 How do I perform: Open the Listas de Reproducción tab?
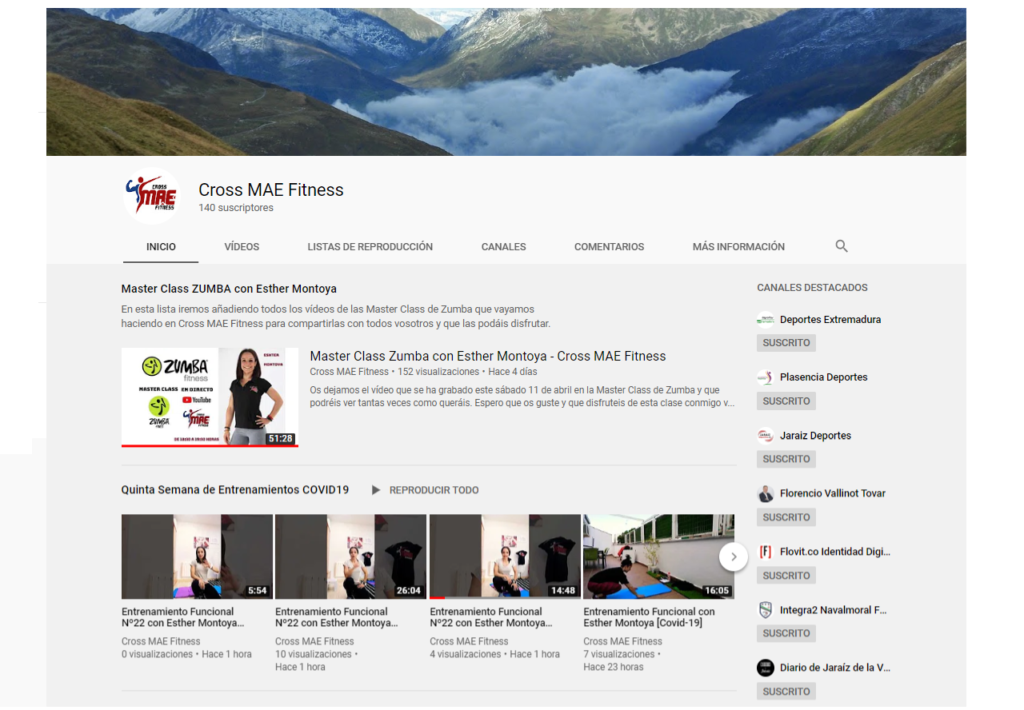click(370, 247)
